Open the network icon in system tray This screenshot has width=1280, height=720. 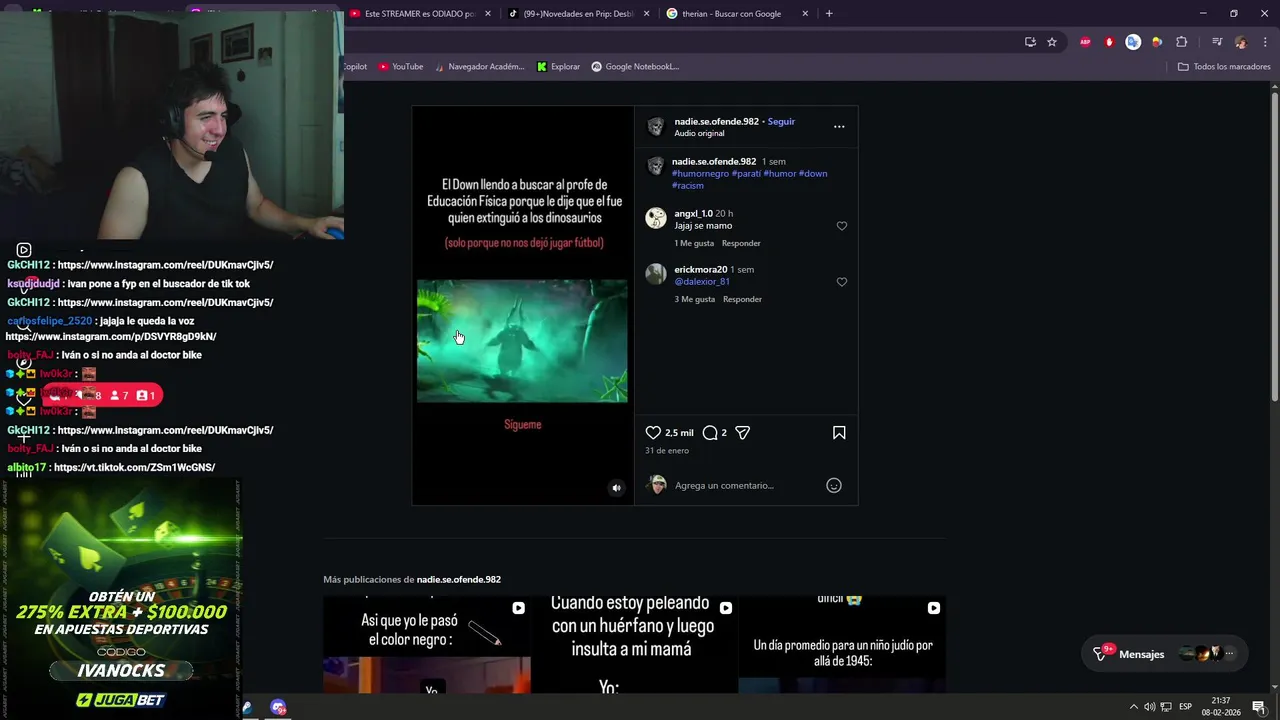[x=1166, y=707]
